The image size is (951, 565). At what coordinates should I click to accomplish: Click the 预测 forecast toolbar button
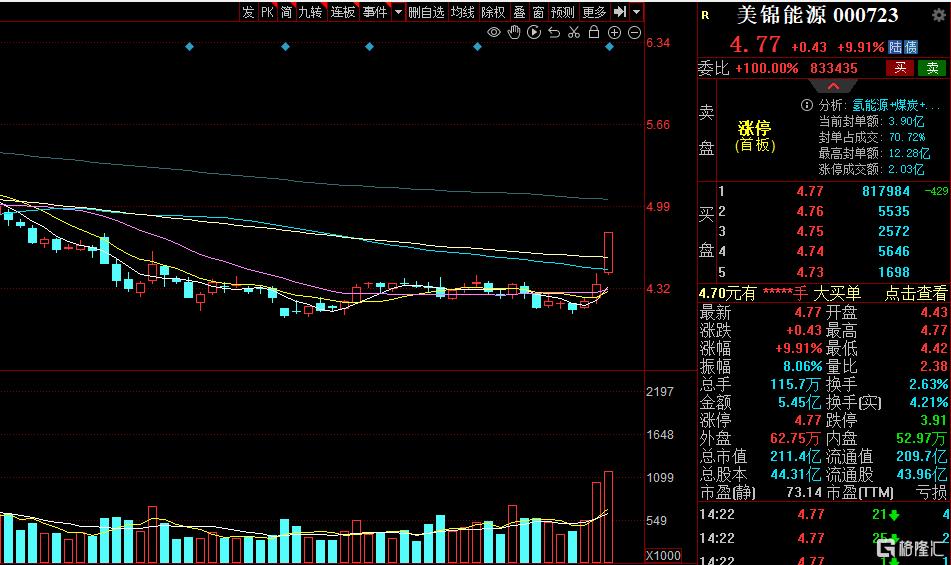click(x=562, y=12)
